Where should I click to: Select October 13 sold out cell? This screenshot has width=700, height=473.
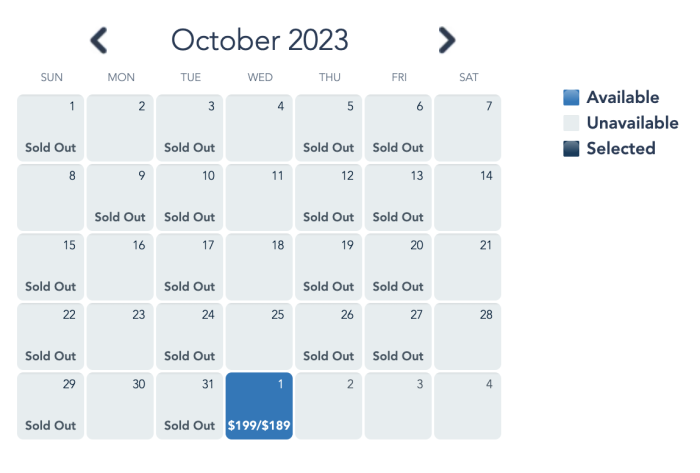(x=398, y=197)
